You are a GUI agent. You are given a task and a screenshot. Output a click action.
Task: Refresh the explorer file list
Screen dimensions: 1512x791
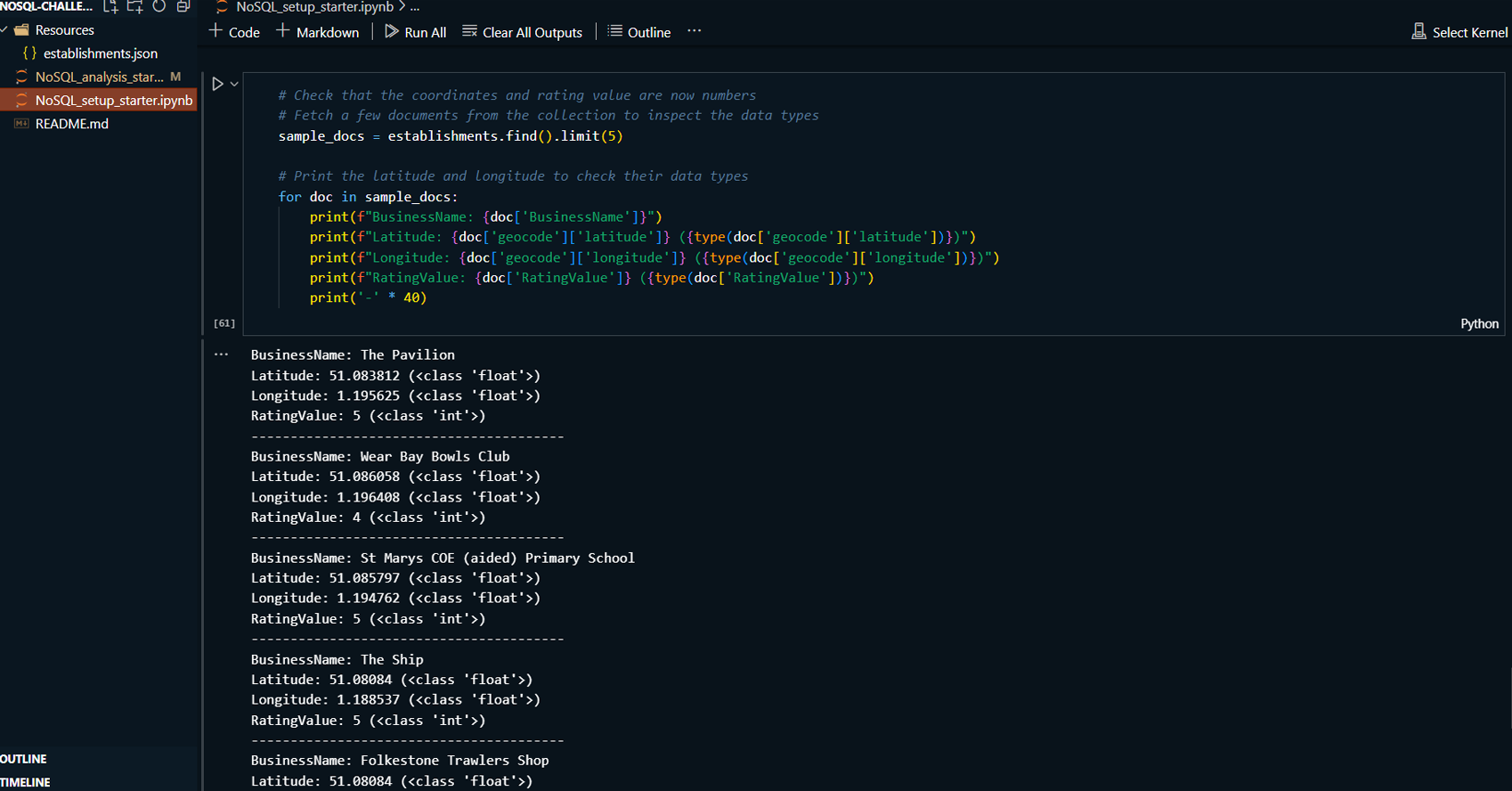pyautogui.click(x=159, y=6)
